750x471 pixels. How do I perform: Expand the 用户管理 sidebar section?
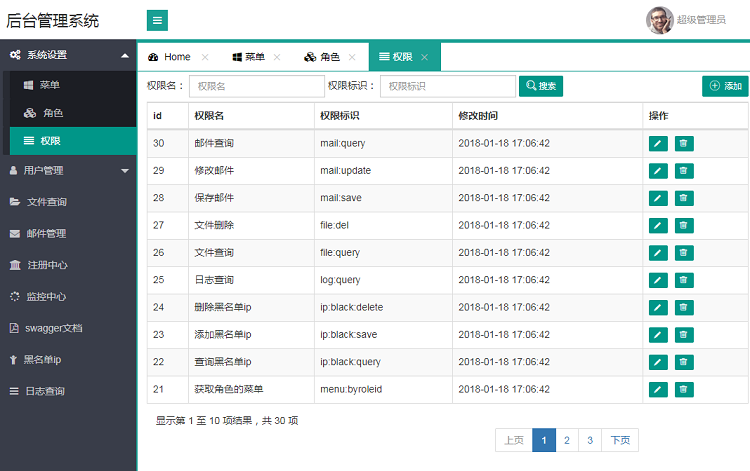point(68,170)
